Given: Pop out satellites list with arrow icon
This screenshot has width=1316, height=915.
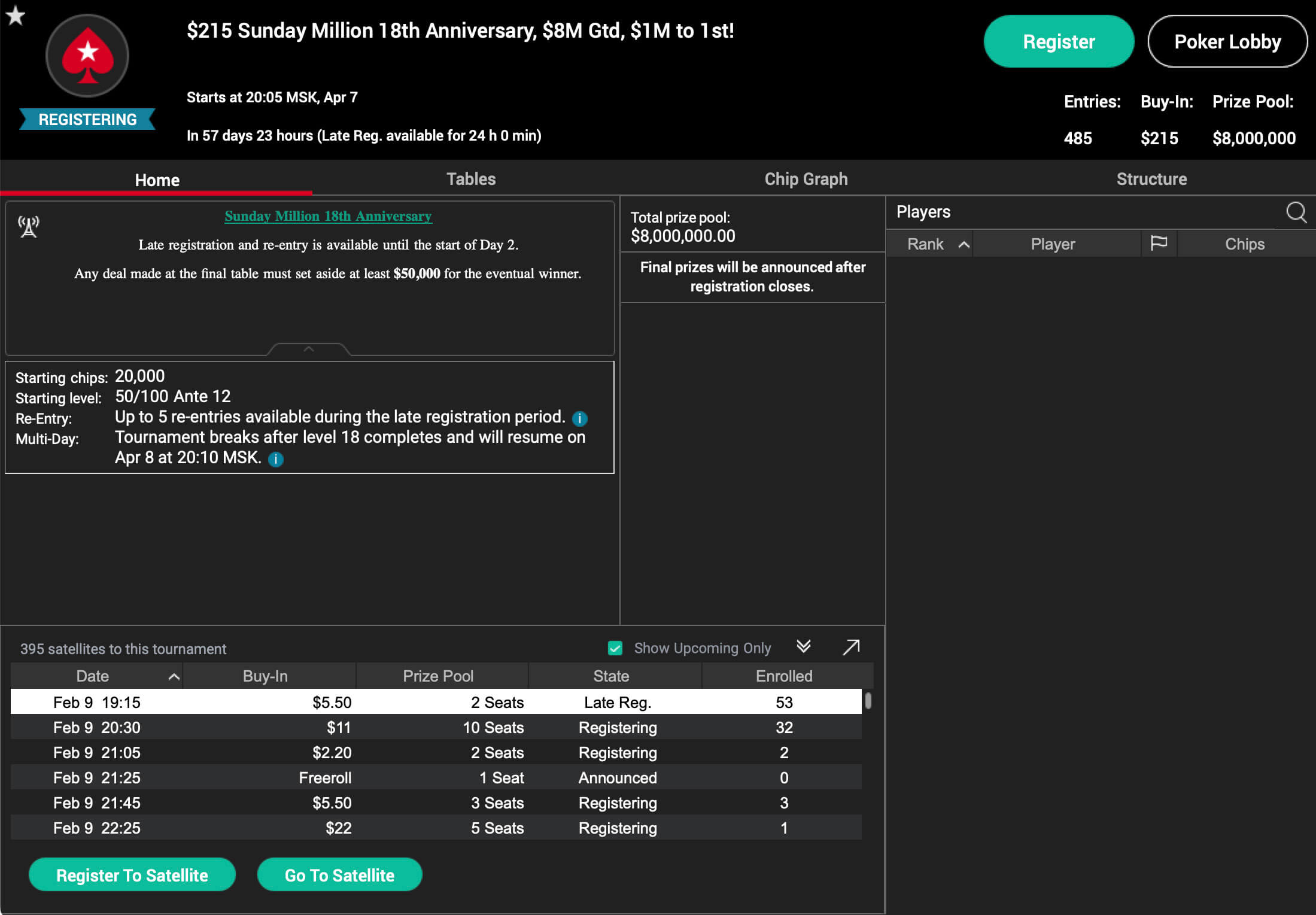Looking at the screenshot, I should pos(851,647).
